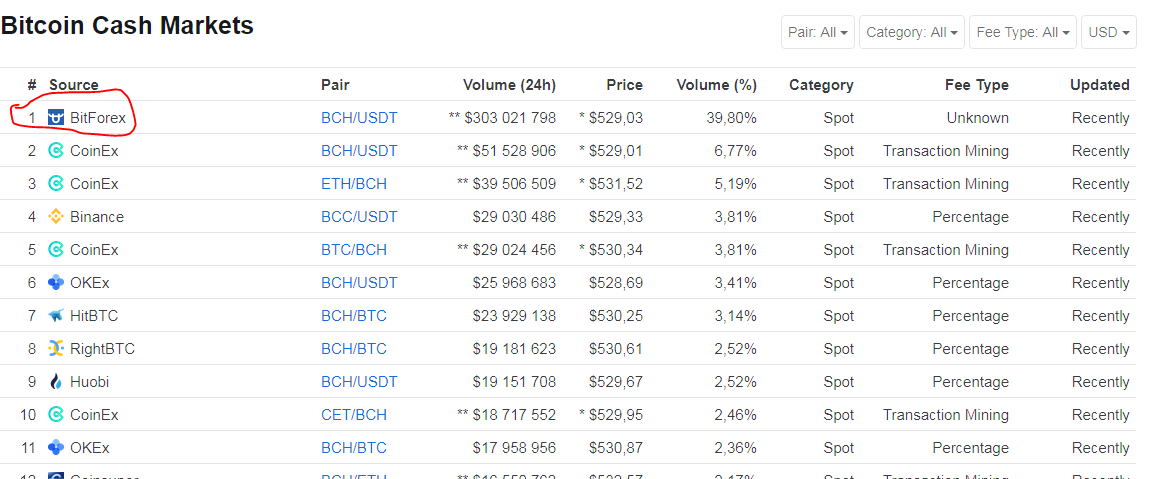
Task: Sort by the Price column header
Action: tap(624, 85)
